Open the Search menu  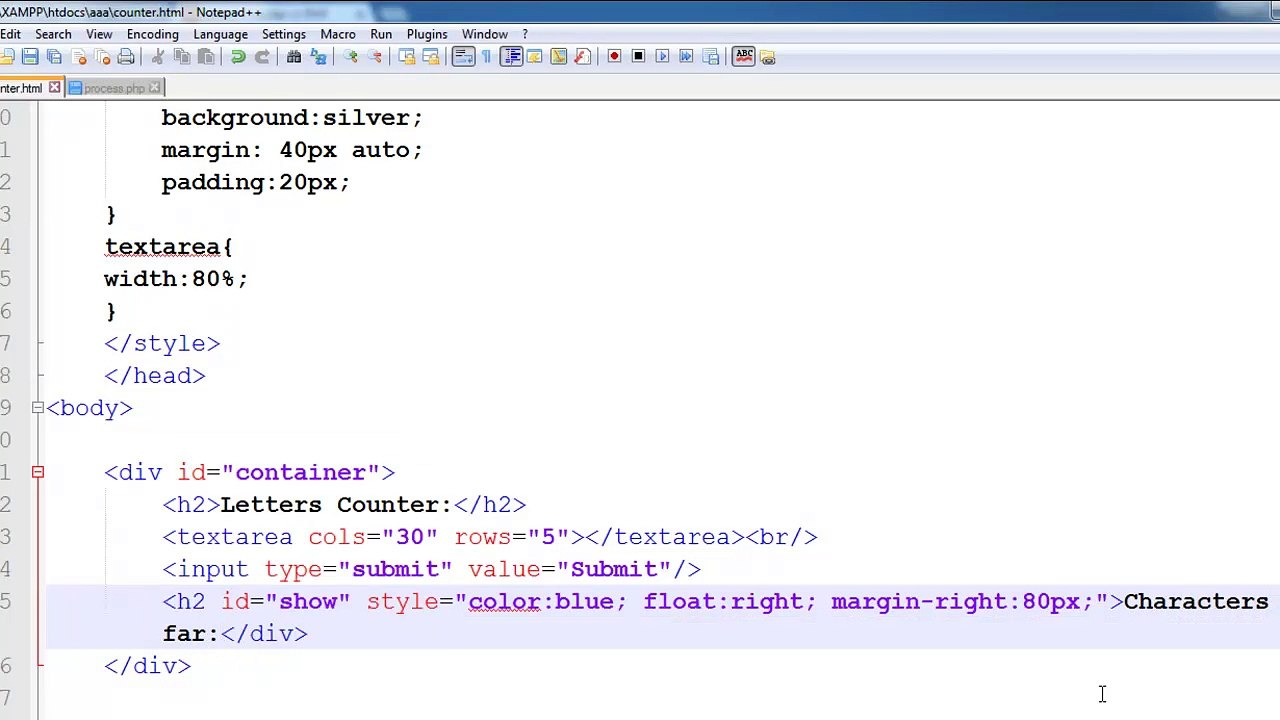point(53,34)
